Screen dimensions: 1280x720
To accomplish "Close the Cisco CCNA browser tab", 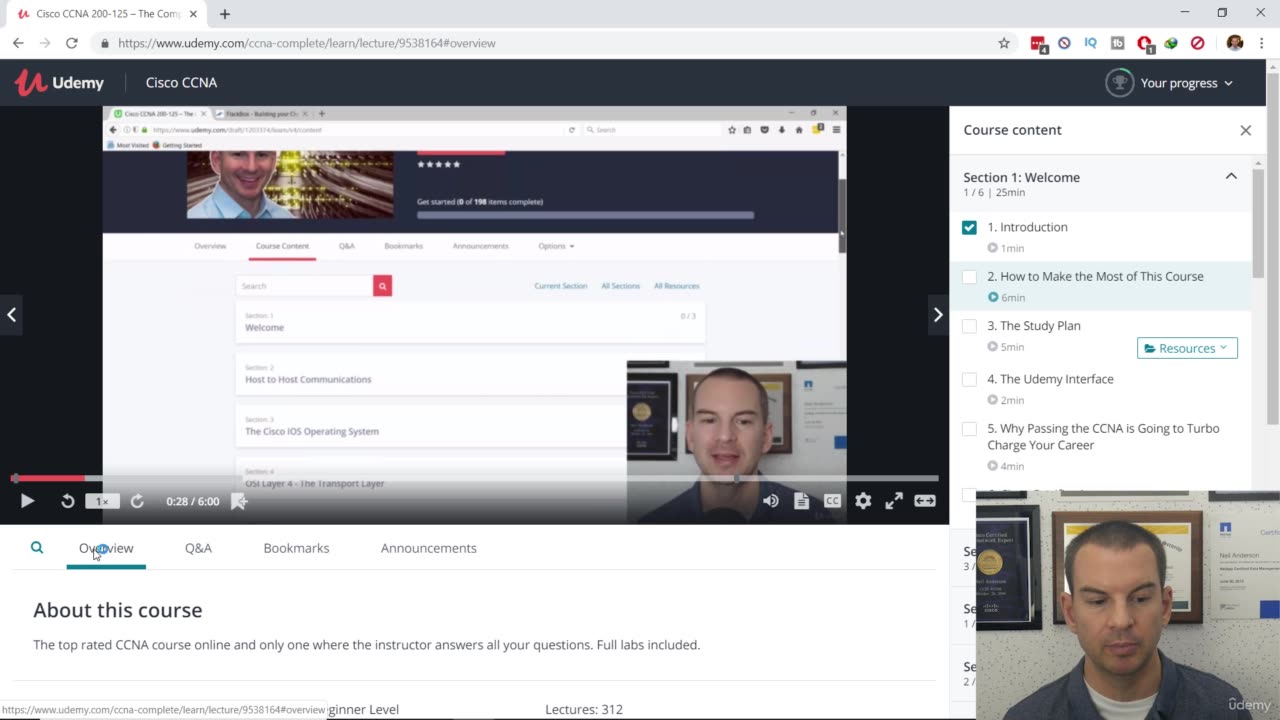I will (196, 14).
